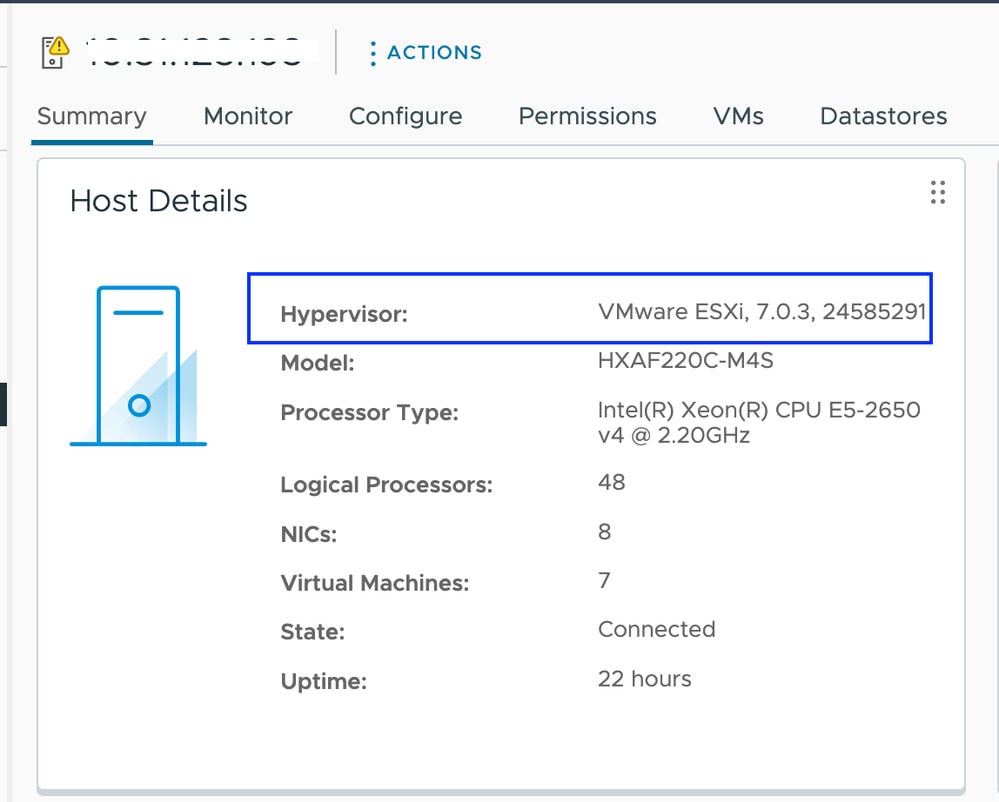Click the Hypervisor: label
The height and width of the screenshot is (802, 999).
344,314
